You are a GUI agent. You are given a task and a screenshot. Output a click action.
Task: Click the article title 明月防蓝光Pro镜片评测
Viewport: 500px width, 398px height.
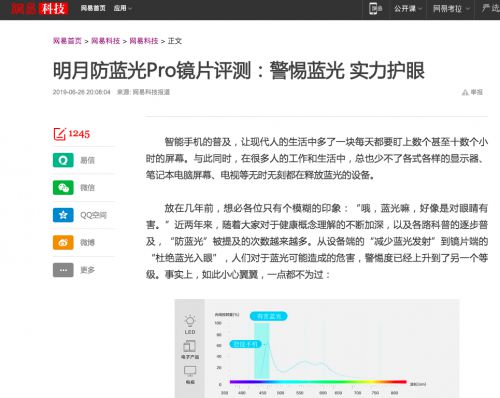point(239,71)
